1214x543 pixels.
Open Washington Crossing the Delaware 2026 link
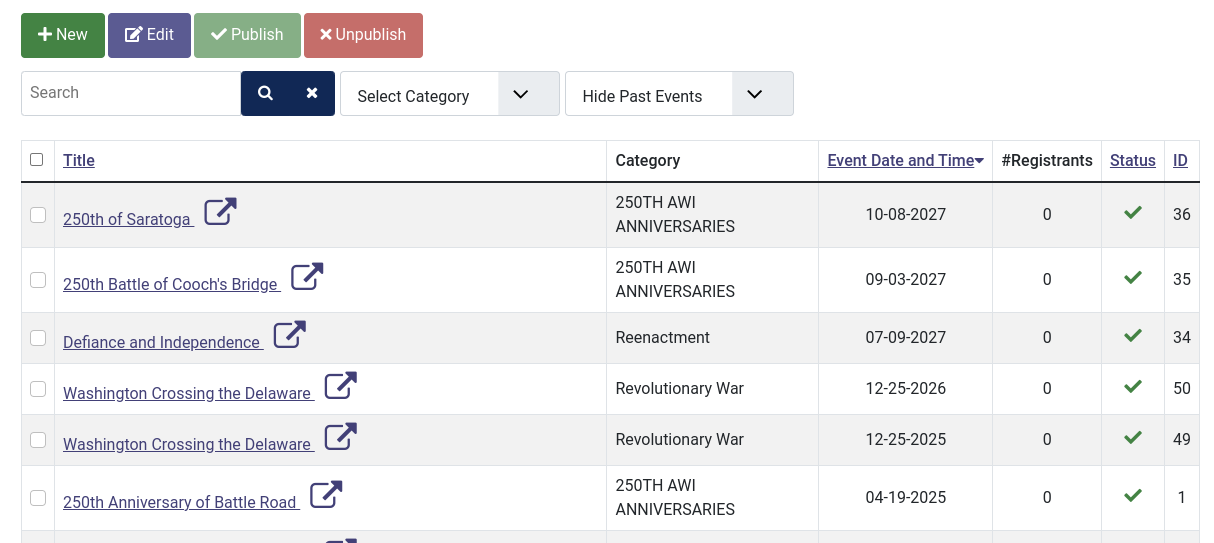188,393
